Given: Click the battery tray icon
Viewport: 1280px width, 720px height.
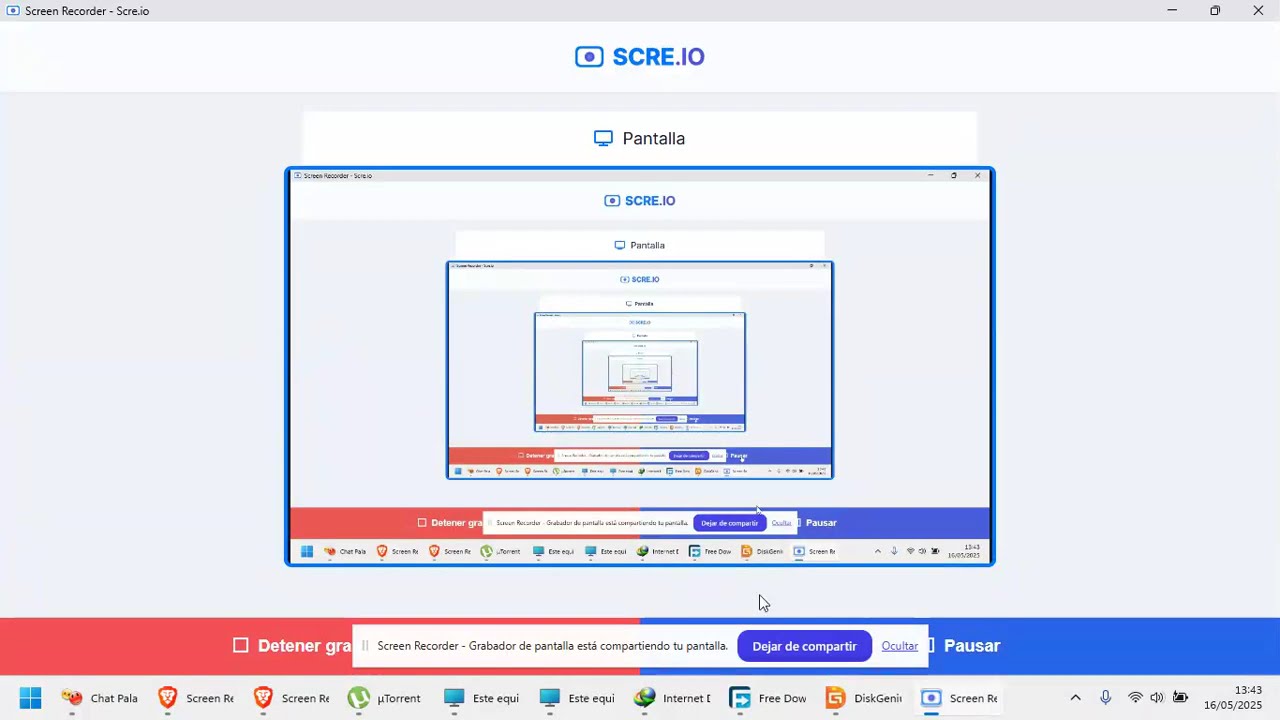Looking at the screenshot, I should pos(1180,698).
